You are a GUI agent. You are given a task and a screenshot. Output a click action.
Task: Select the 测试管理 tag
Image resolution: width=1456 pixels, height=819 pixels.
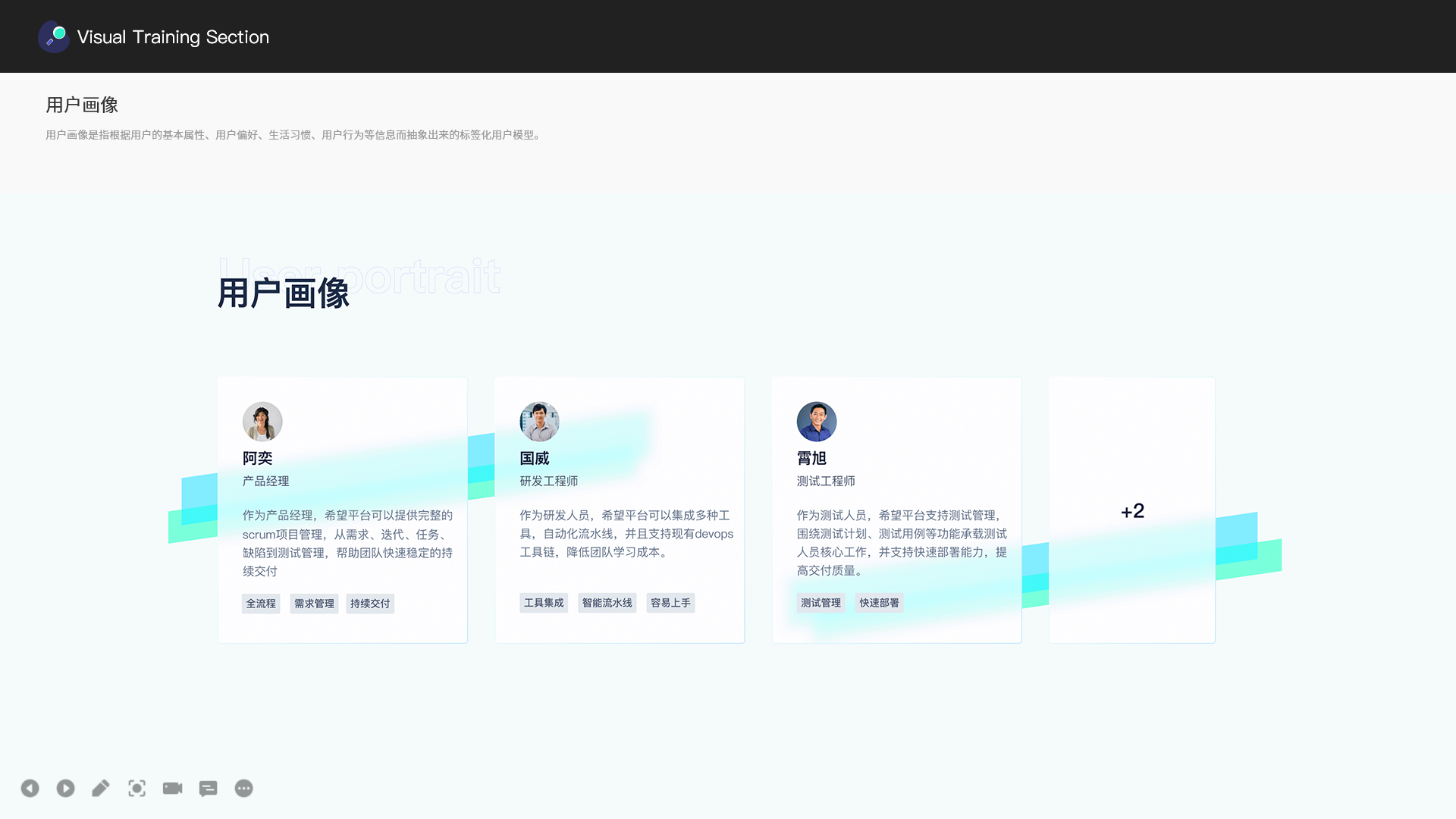pos(821,603)
